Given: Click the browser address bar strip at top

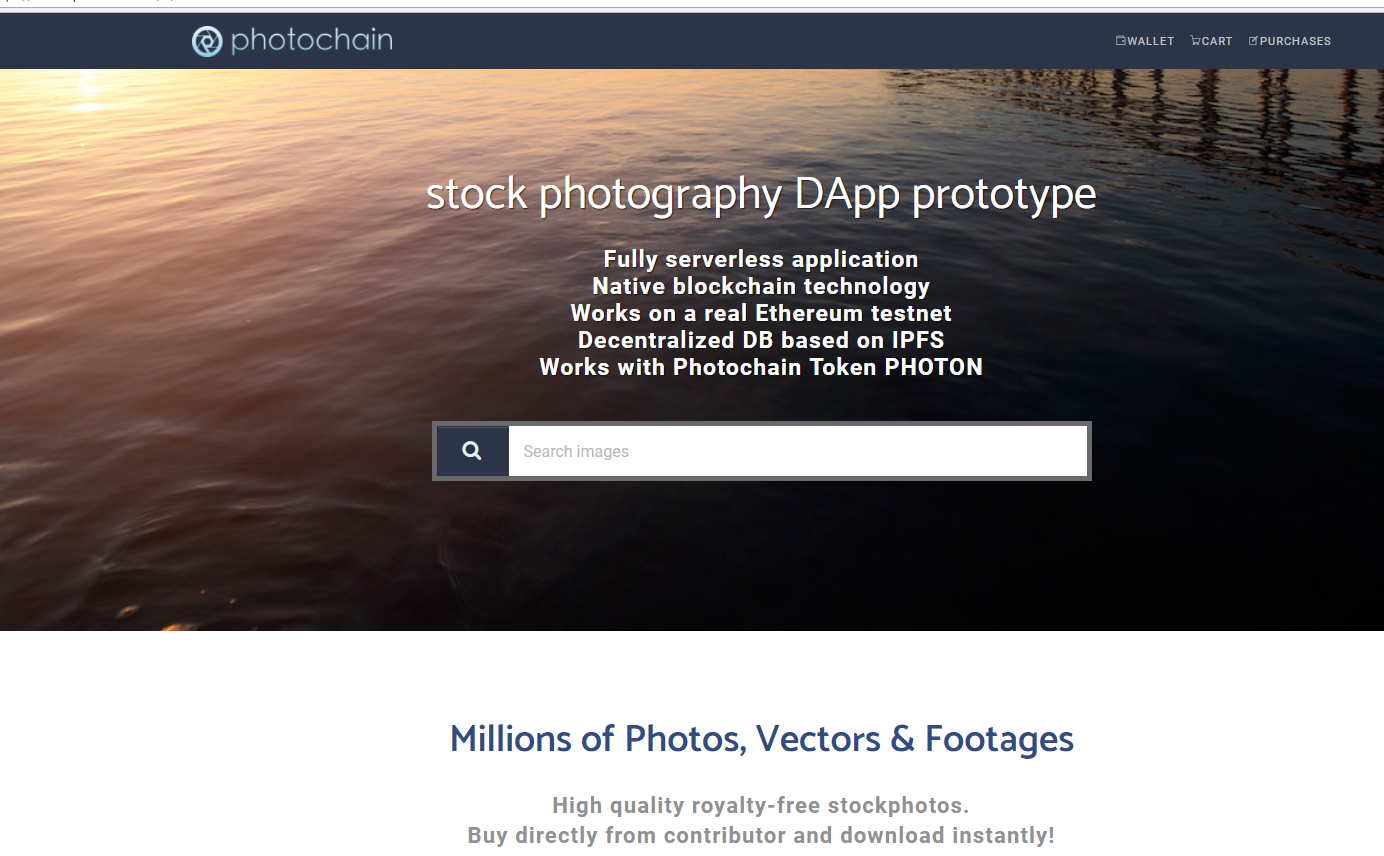Looking at the screenshot, I should coord(692,3).
